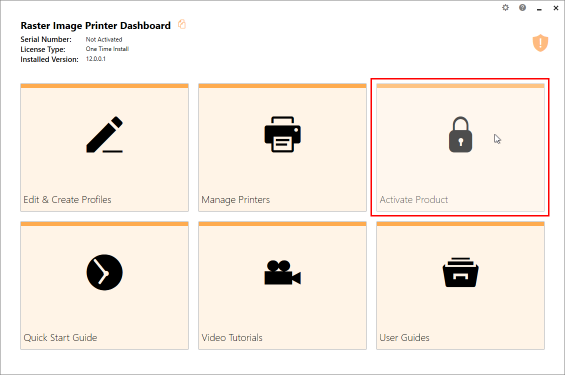
Task: Close the dashboard window
Action: coord(556,8)
